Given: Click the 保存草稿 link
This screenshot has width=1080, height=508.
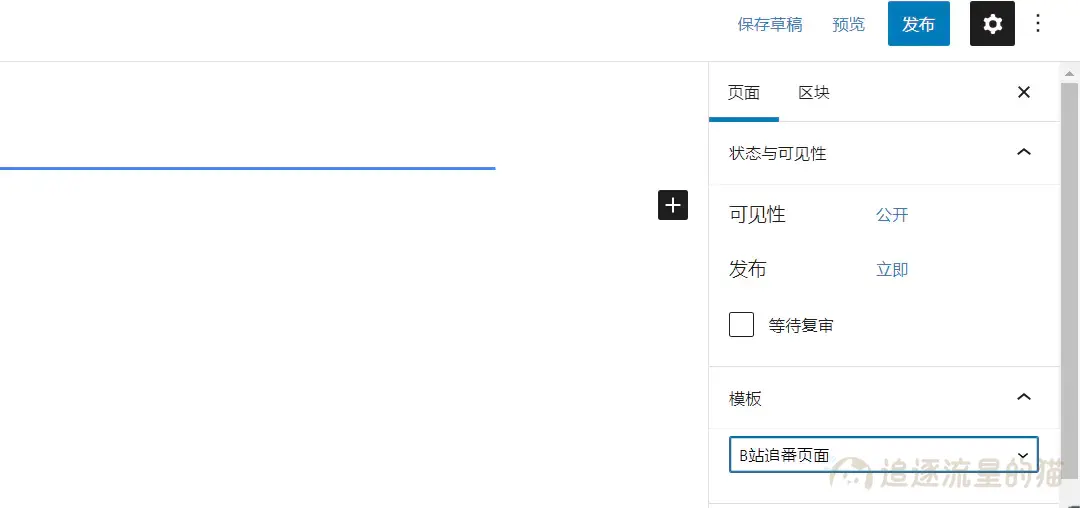Looking at the screenshot, I should [x=769, y=24].
